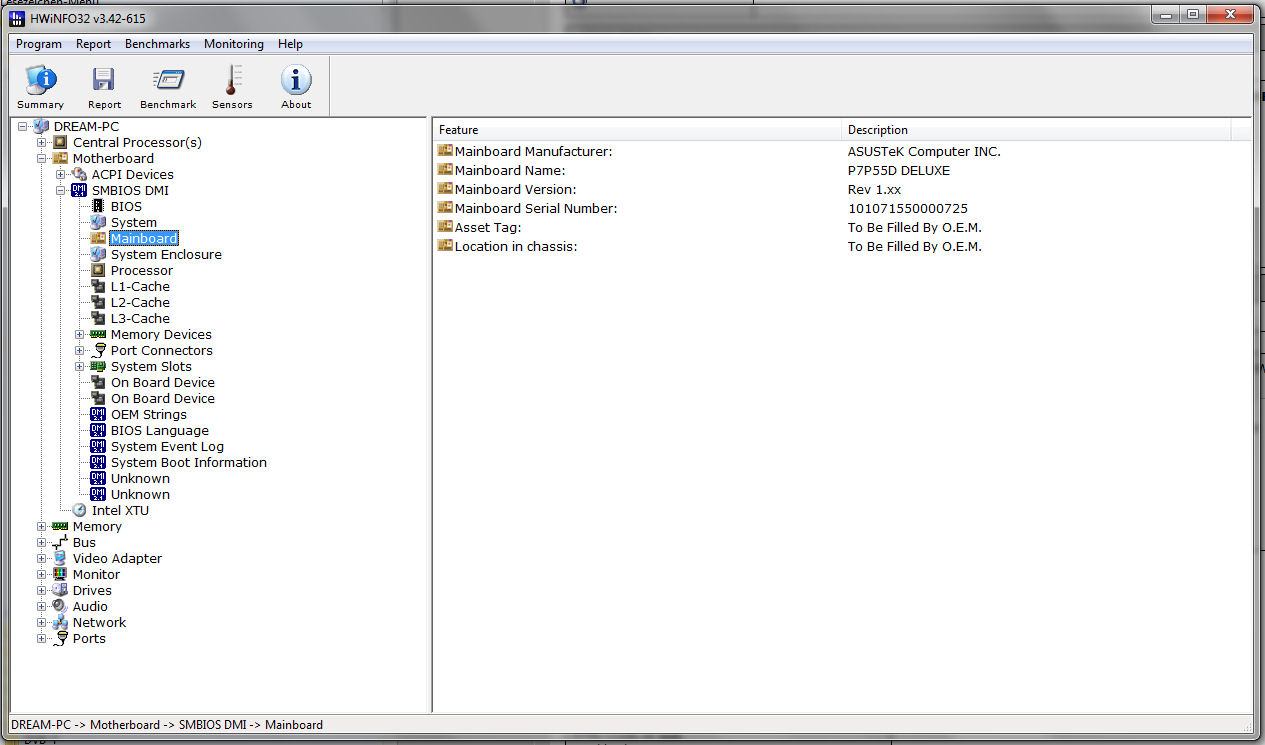The width and height of the screenshot is (1265, 745).
Task: Select the highlighted Mainboard tree item
Action: (x=144, y=239)
